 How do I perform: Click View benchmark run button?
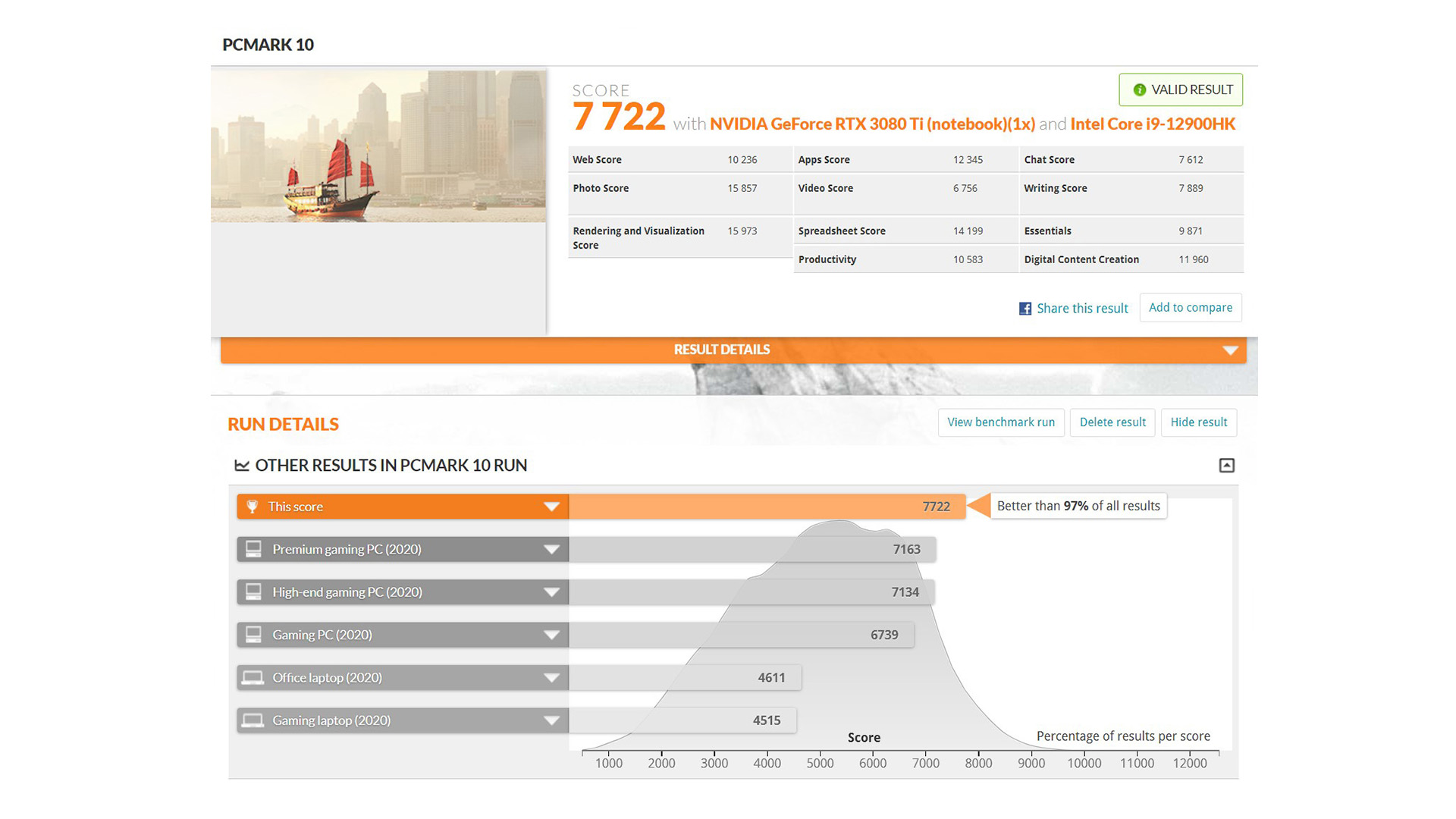[x=1001, y=422]
